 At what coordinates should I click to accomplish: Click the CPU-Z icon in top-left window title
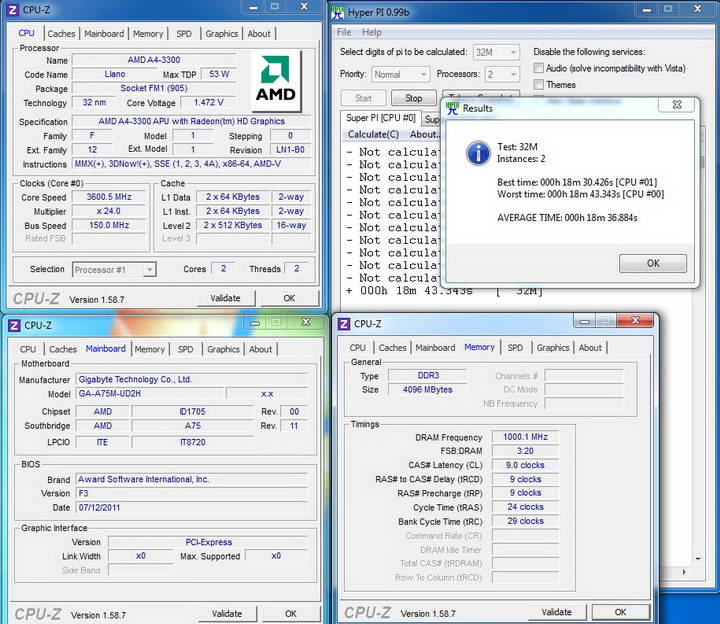tap(13, 10)
